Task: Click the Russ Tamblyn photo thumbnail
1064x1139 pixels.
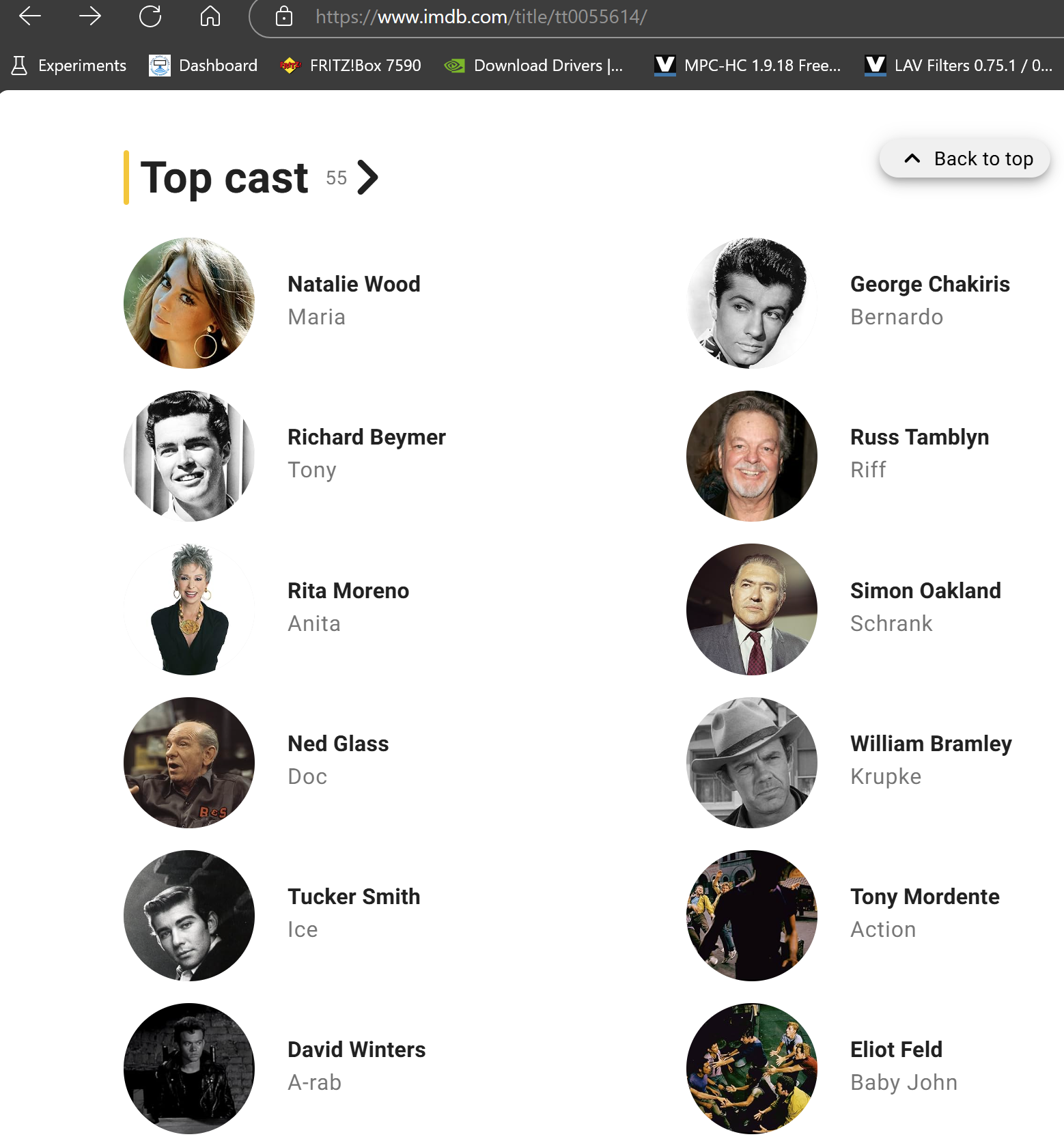Action: (752, 456)
